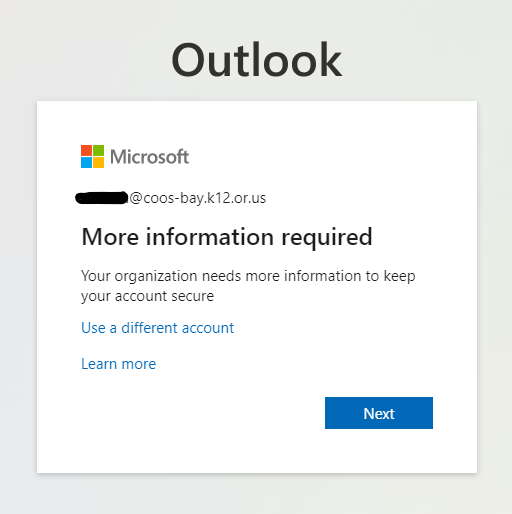The height and width of the screenshot is (514, 512).
Task: Click 'Your organization needs' description line
Action: click(248, 276)
